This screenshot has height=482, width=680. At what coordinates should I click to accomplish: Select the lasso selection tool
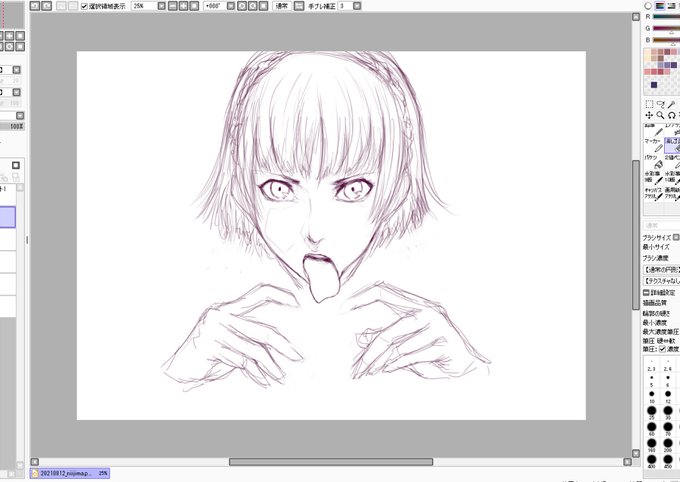pyautogui.click(x=660, y=104)
